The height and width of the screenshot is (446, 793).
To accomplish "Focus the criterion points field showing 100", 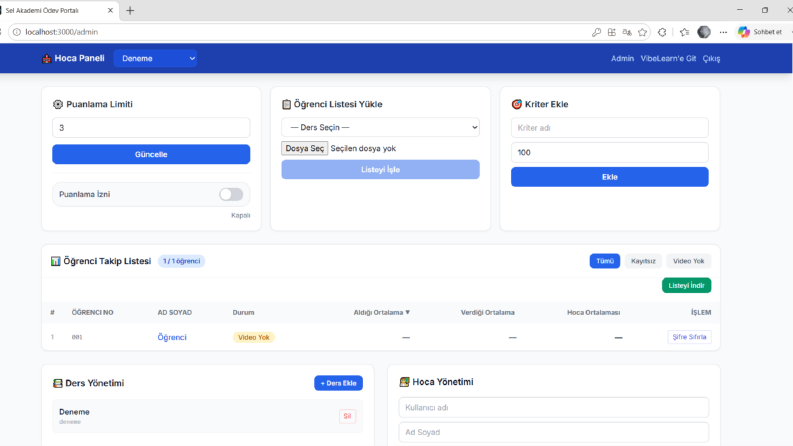I will pos(609,152).
